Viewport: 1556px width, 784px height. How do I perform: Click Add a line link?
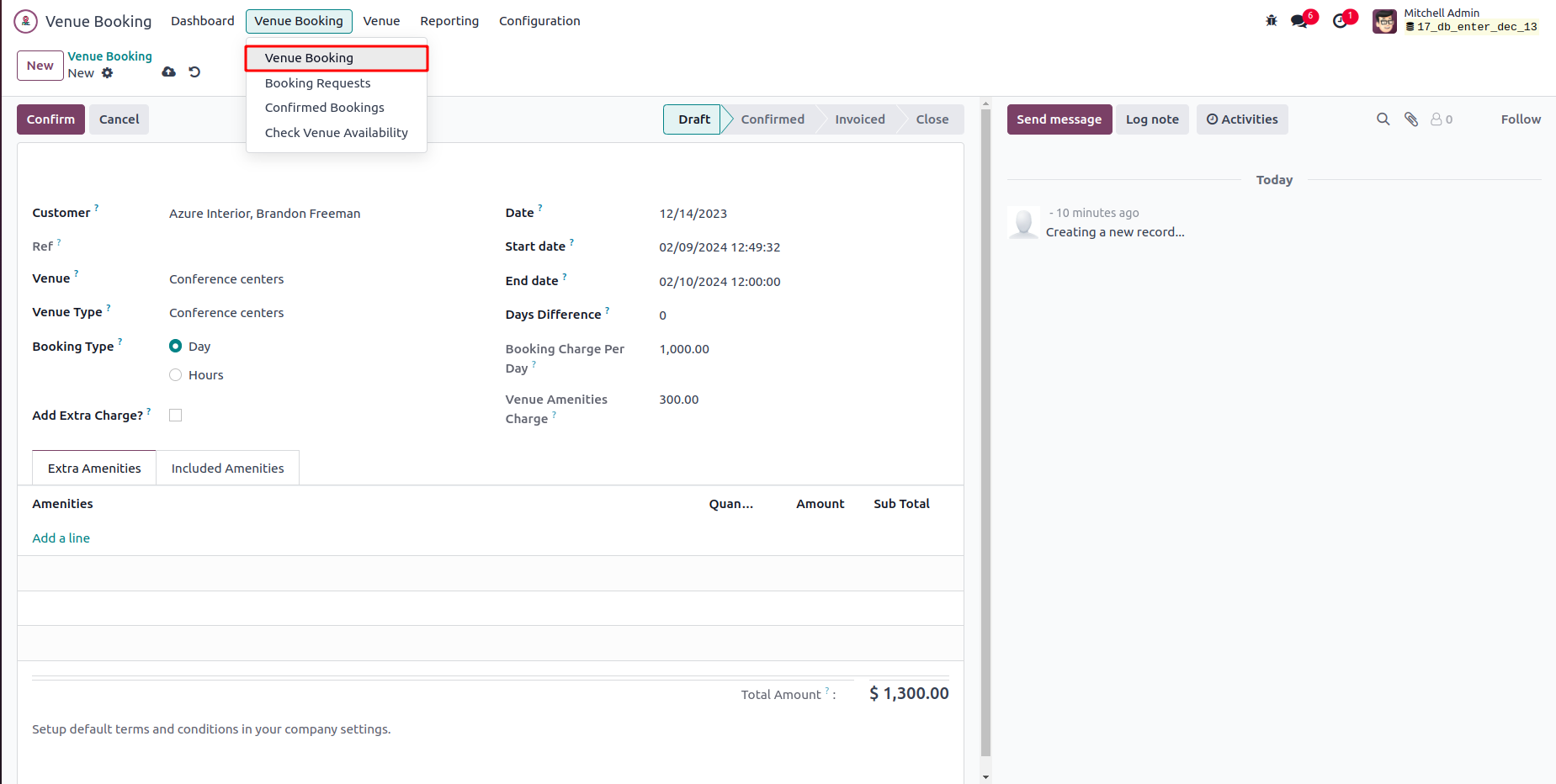pos(61,538)
